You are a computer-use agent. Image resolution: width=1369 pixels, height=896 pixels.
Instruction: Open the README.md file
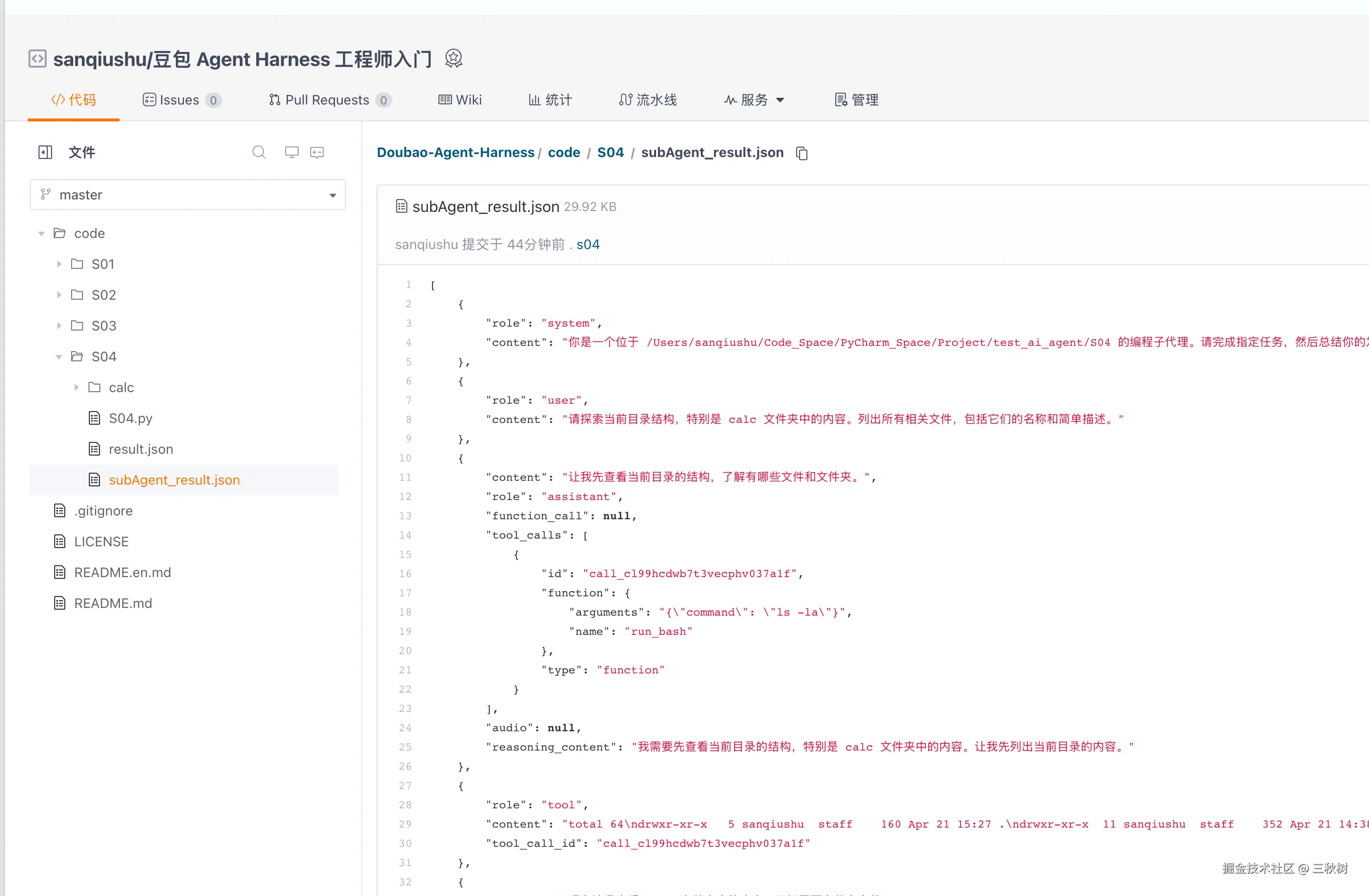113,603
